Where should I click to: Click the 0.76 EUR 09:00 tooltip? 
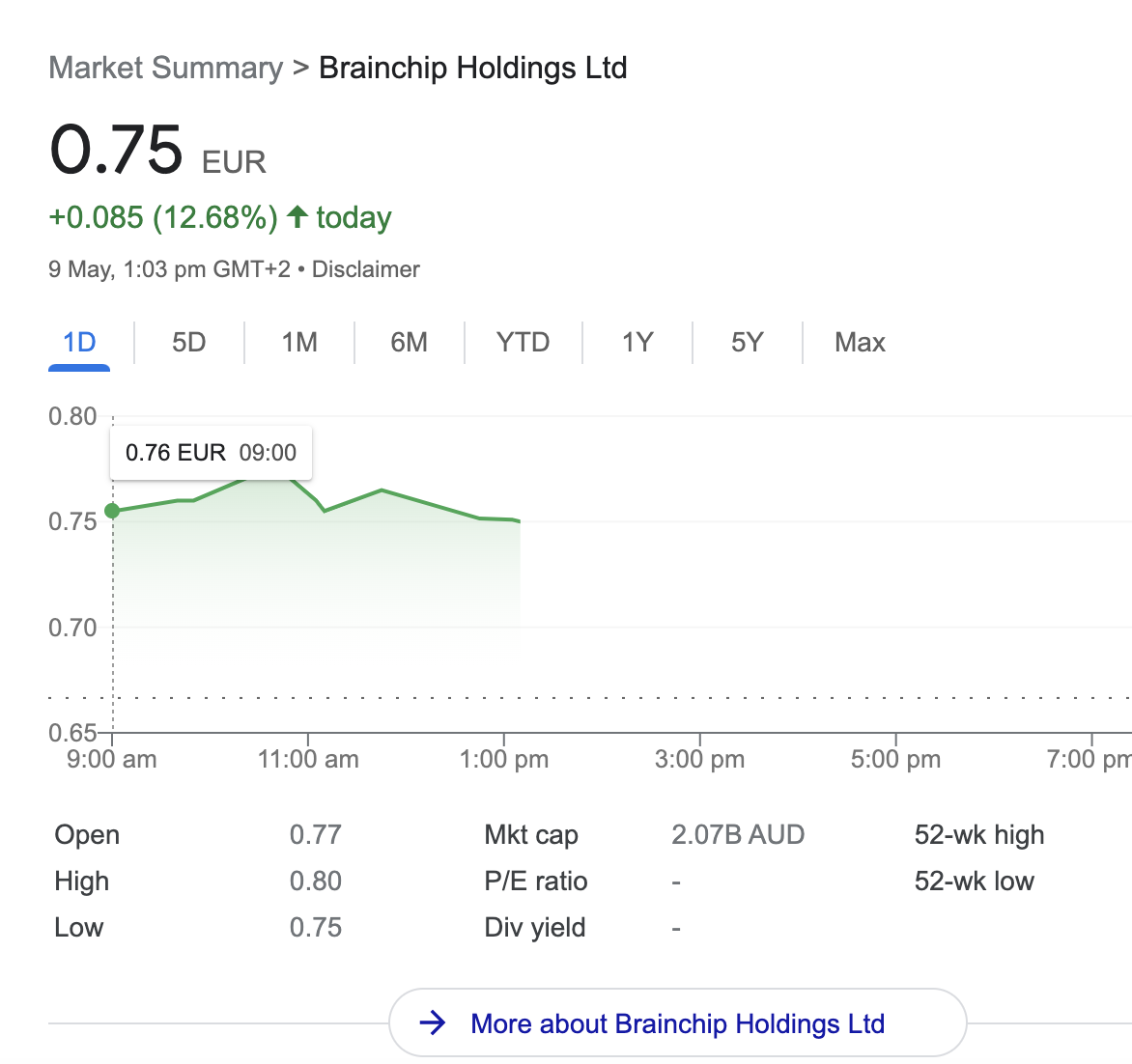coord(211,453)
